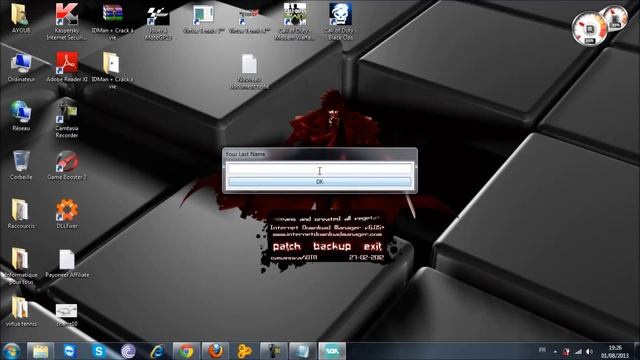The height and width of the screenshot is (360, 640).
Task: Select the AYOUB user folder icon
Action: 20,18
